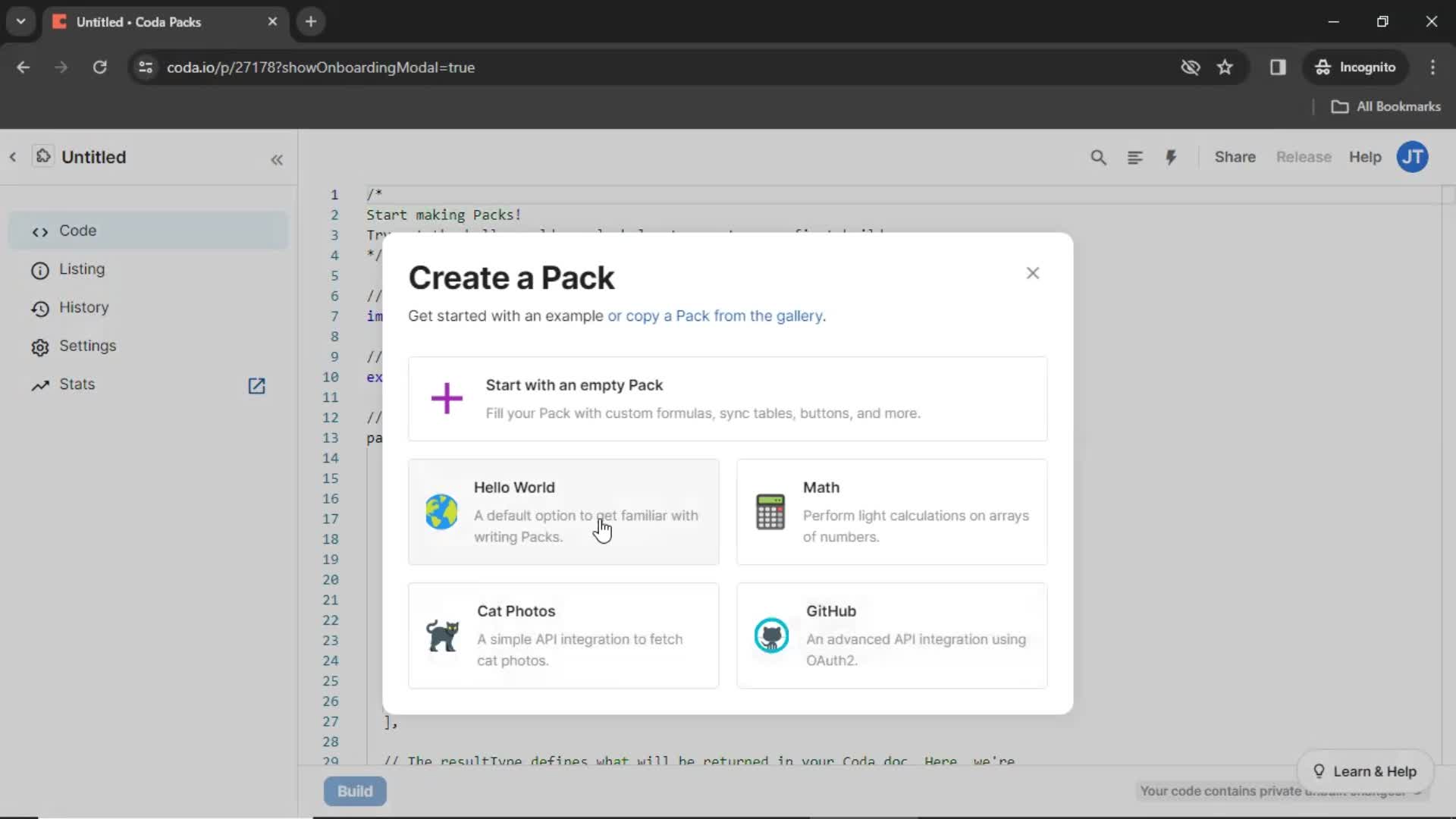Click the Stats trend arrow icon

[x=39, y=385]
